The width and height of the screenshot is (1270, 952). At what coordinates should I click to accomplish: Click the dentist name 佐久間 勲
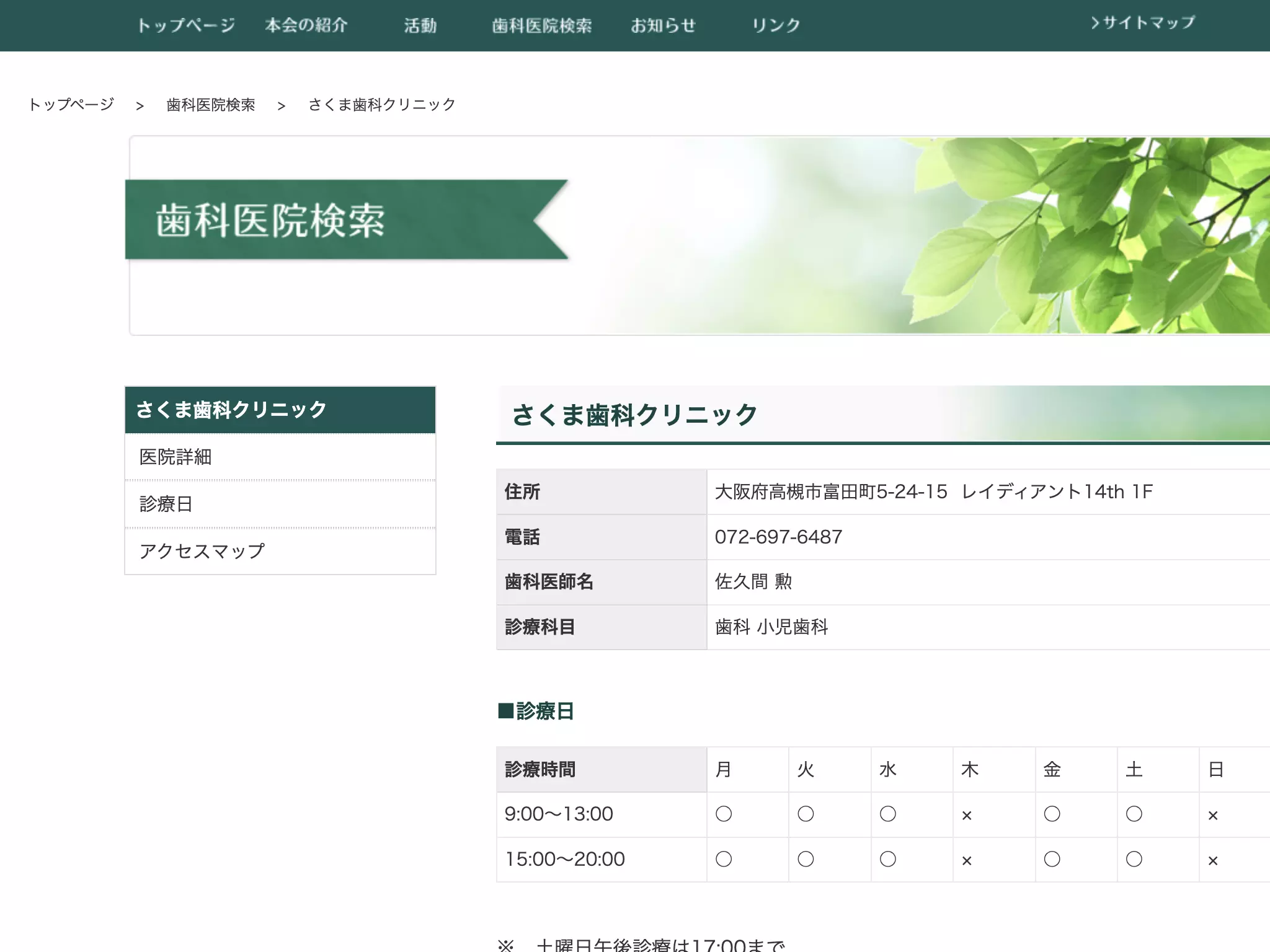click(x=753, y=581)
